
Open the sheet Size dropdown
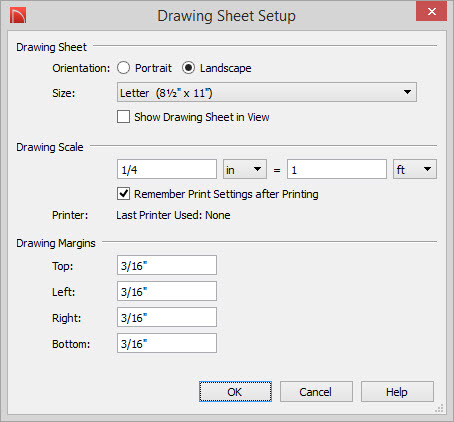coord(267,92)
